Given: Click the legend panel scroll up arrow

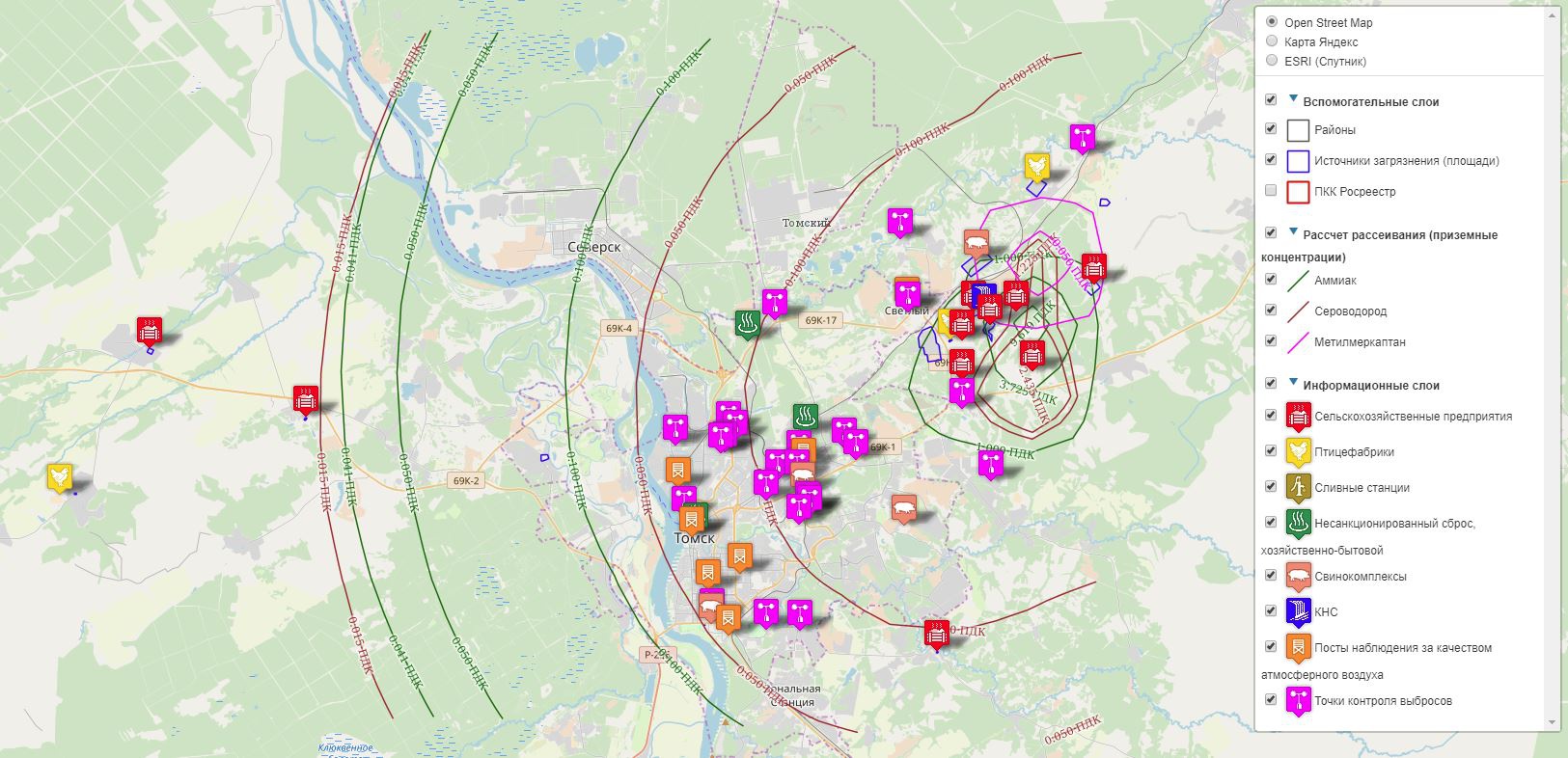Looking at the screenshot, I should pyautogui.click(x=1552, y=14).
